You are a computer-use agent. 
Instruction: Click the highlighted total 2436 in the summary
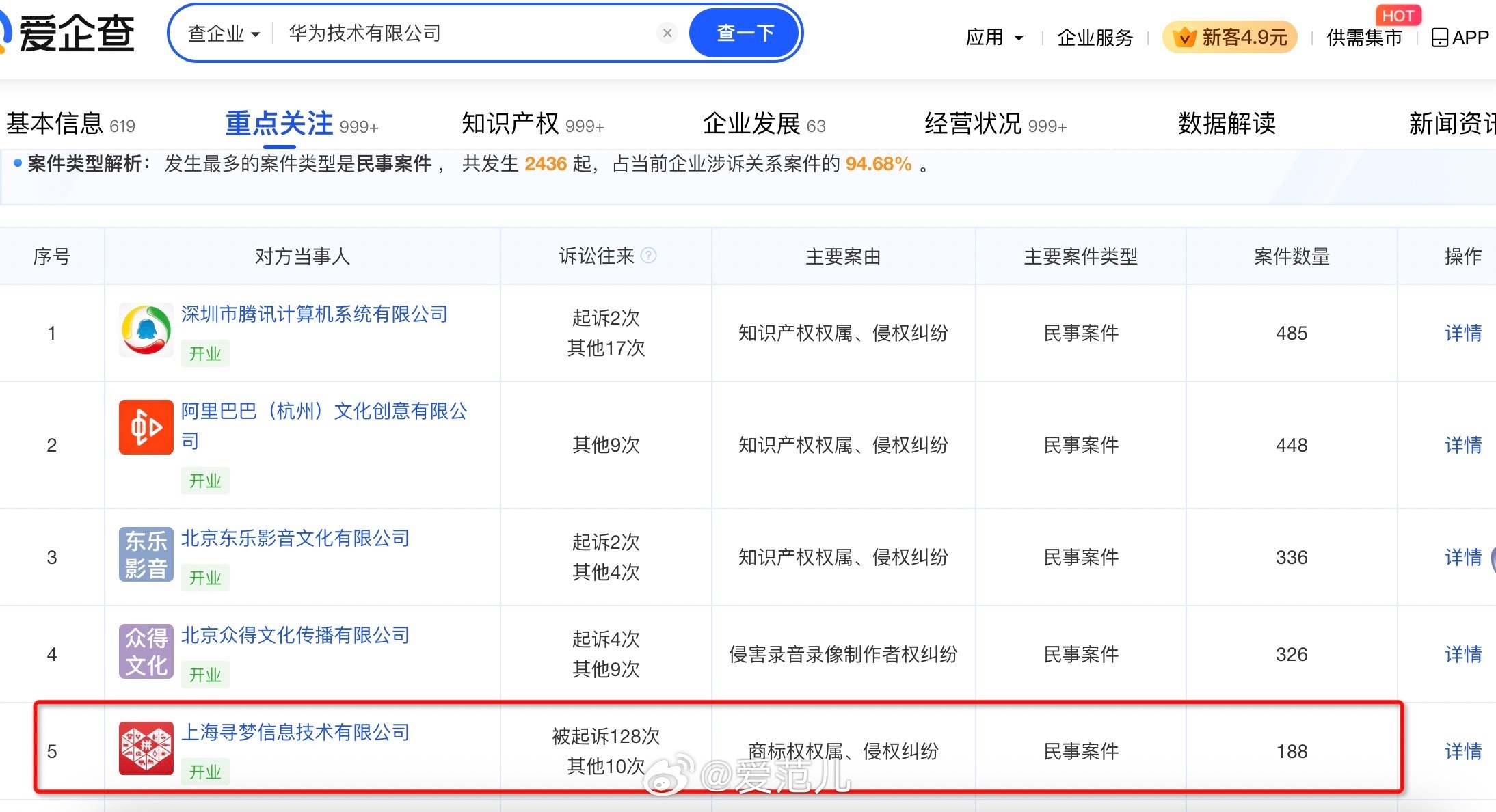(x=546, y=163)
